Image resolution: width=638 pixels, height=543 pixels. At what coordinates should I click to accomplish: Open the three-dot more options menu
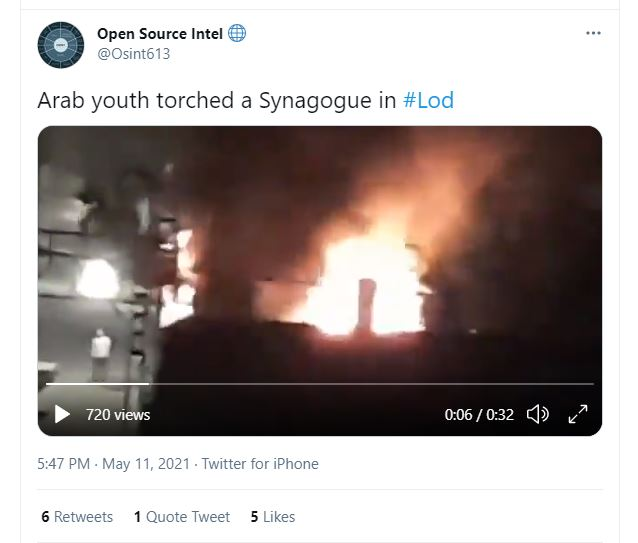pos(593,33)
